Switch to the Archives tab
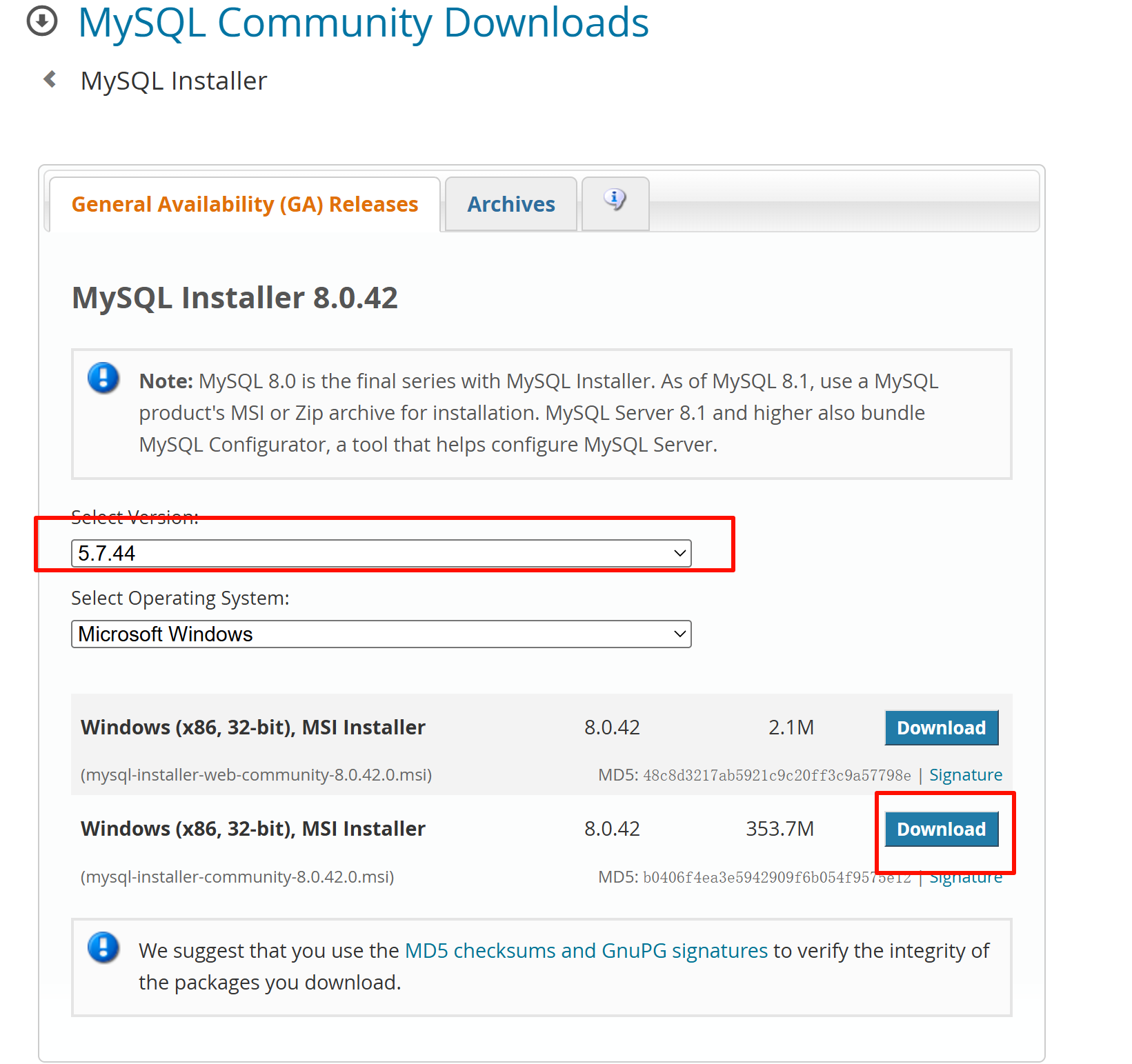 [511, 204]
